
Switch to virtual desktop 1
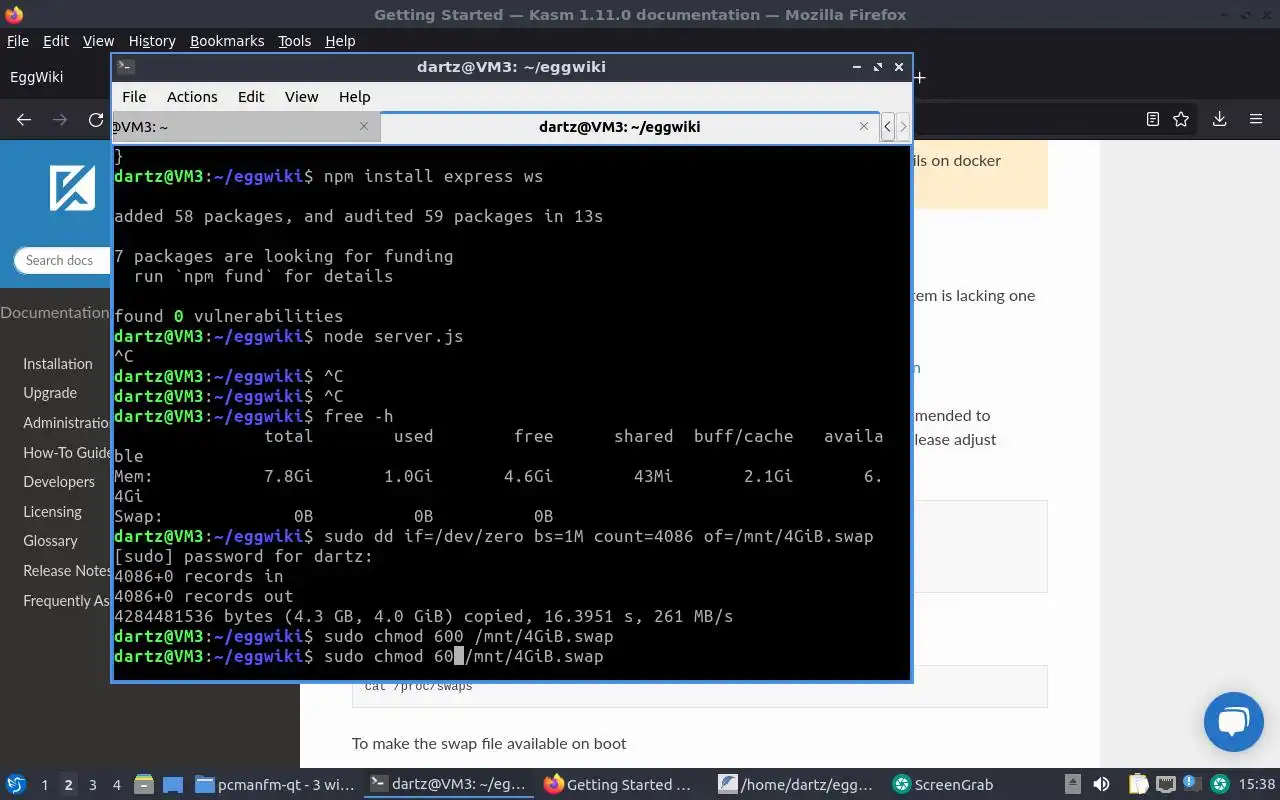pos(44,785)
